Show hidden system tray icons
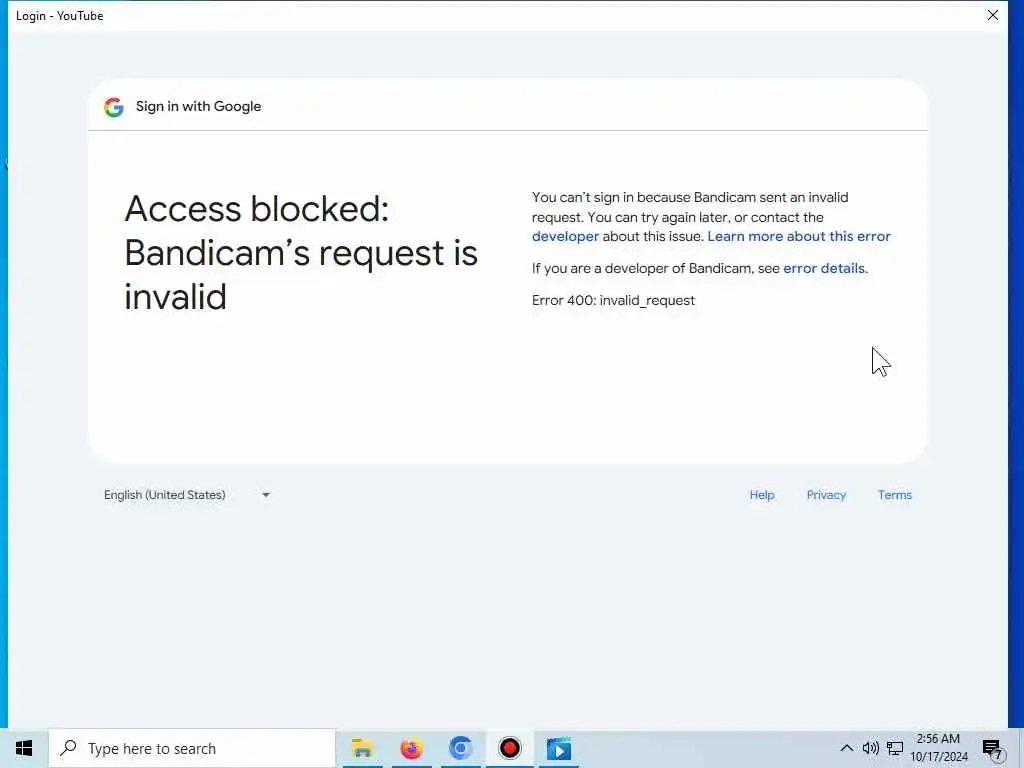This screenshot has height=768, width=1024. tap(846, 748)
